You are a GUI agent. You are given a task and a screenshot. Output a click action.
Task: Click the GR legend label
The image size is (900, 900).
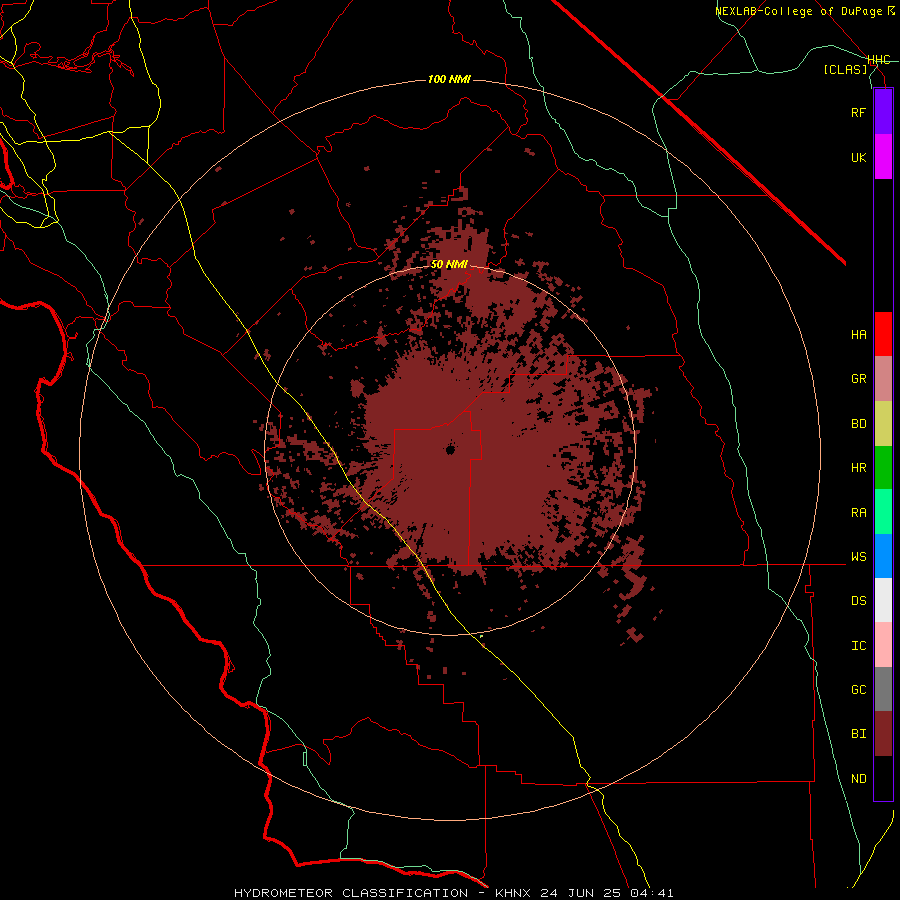click(x=858, y=379)
